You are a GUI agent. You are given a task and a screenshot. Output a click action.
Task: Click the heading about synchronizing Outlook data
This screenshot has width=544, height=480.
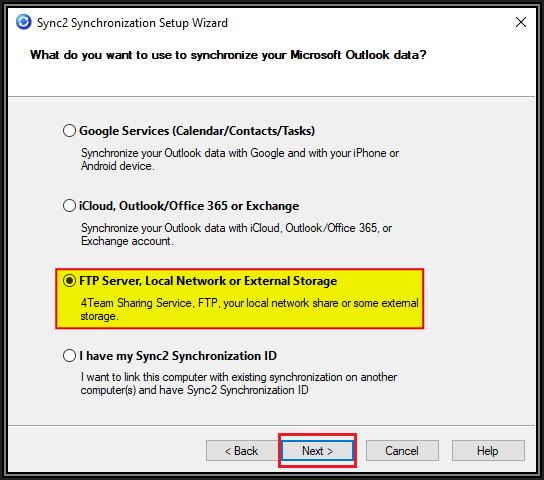[228, 55]
